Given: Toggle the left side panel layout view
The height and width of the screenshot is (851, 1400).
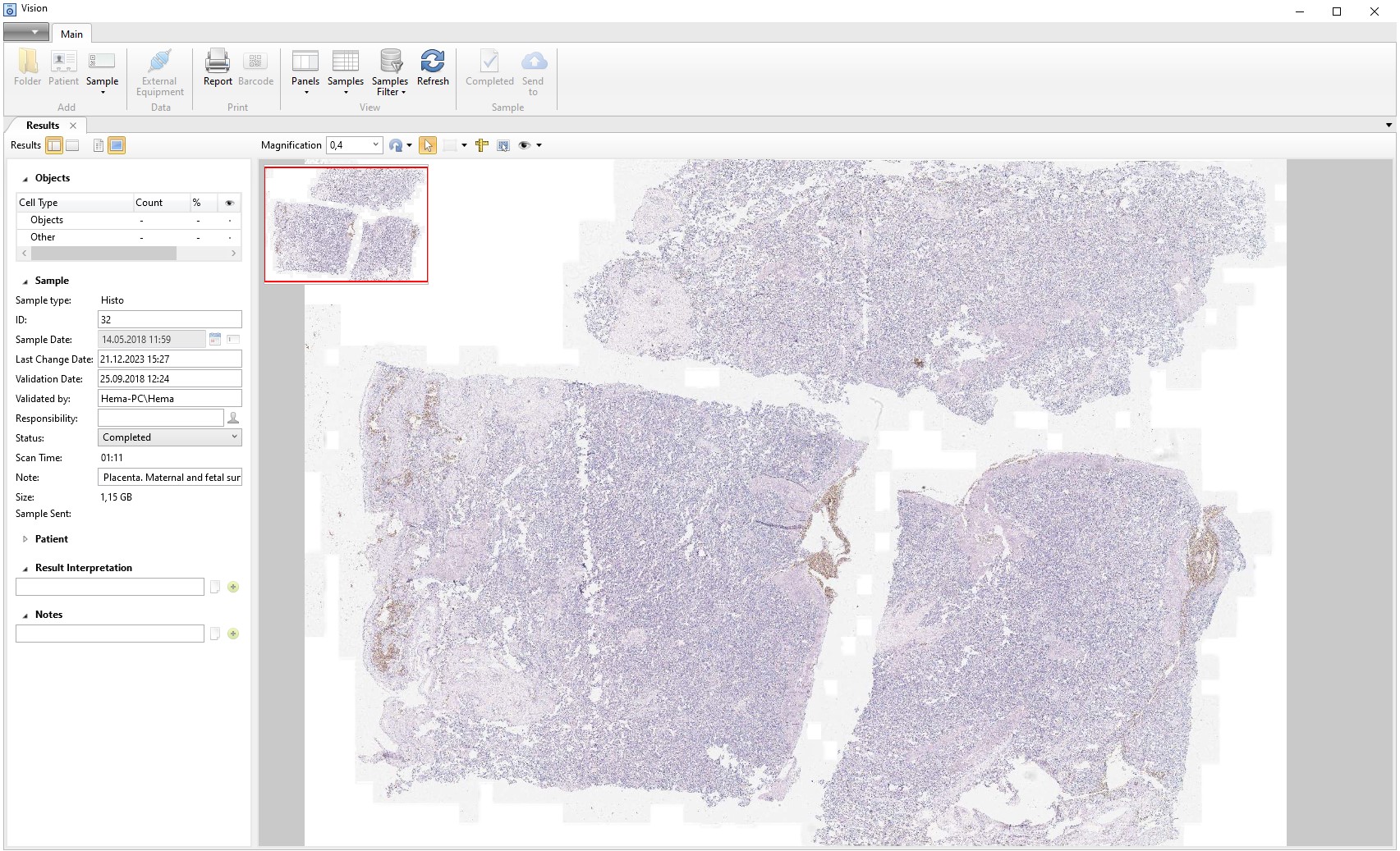Looking at the screenshot, I should point(54,145).
